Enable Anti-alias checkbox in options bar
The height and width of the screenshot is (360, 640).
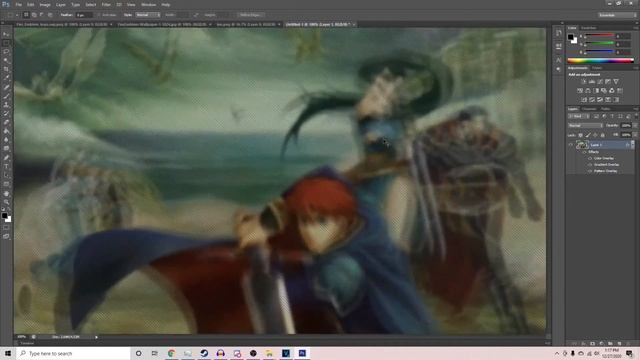(x=99, y=15)
